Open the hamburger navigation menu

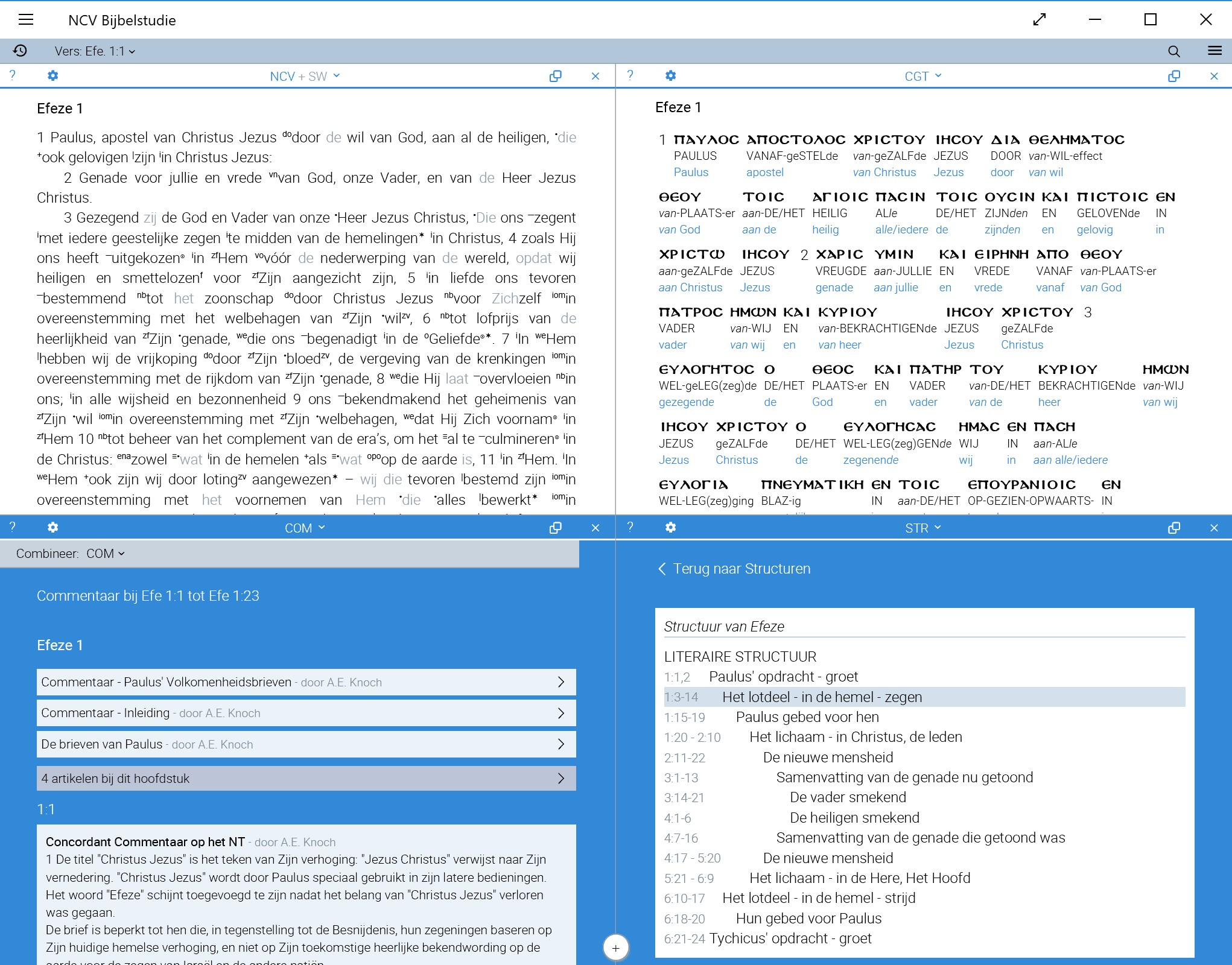(26, 20)
